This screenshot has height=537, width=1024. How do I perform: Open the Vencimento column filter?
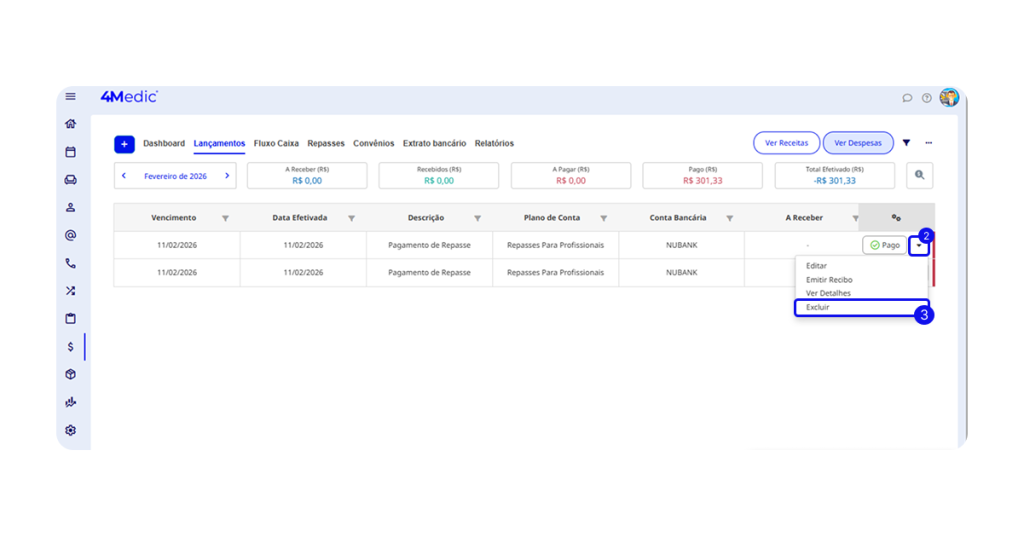(x=225, y=218)
